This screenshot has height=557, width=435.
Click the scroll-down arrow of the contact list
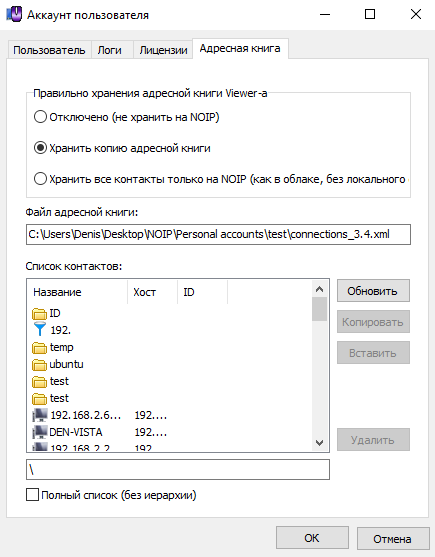(x=320, y=443)
